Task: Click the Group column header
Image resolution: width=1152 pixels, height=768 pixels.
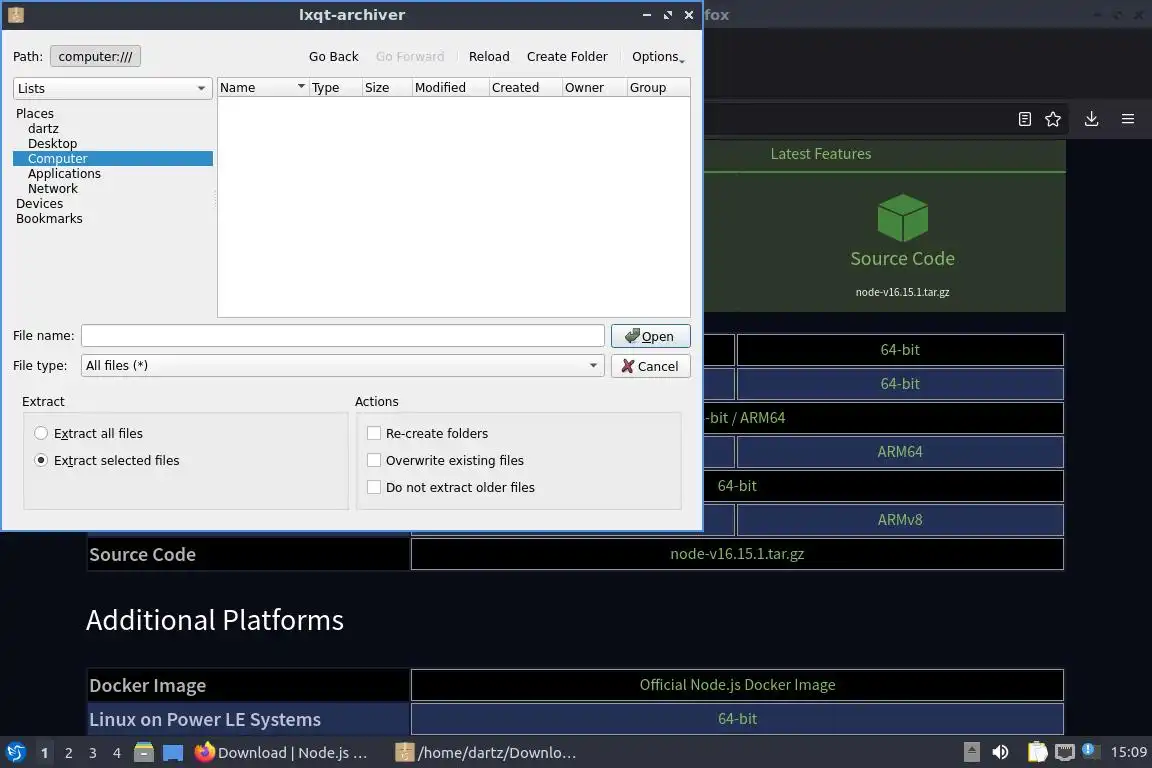Action: [x=658, y=87]
